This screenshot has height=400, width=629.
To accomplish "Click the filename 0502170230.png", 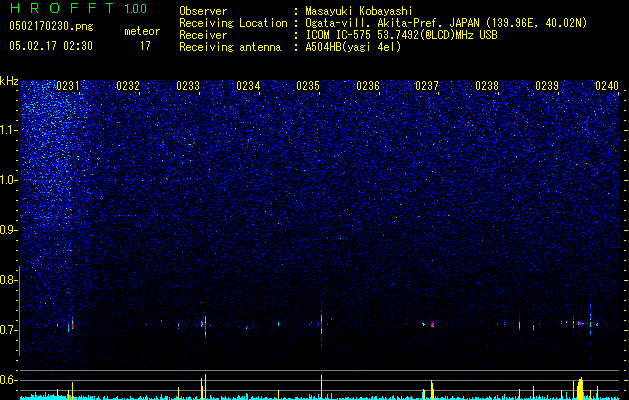I will click(51, 27).
